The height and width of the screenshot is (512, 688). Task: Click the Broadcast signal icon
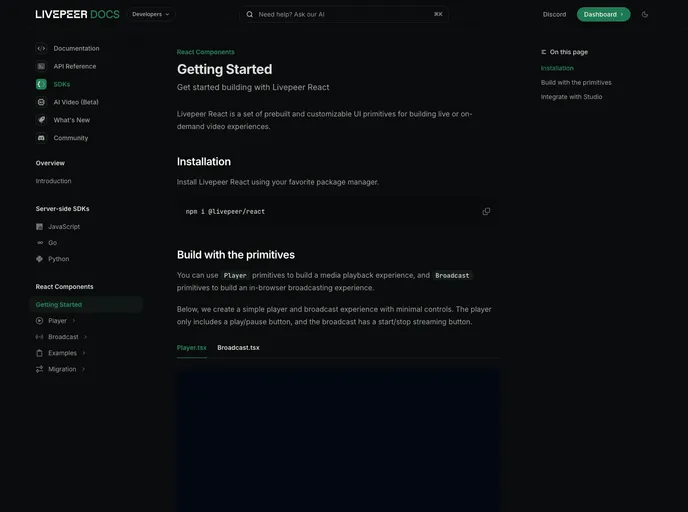tap(39, 337)
